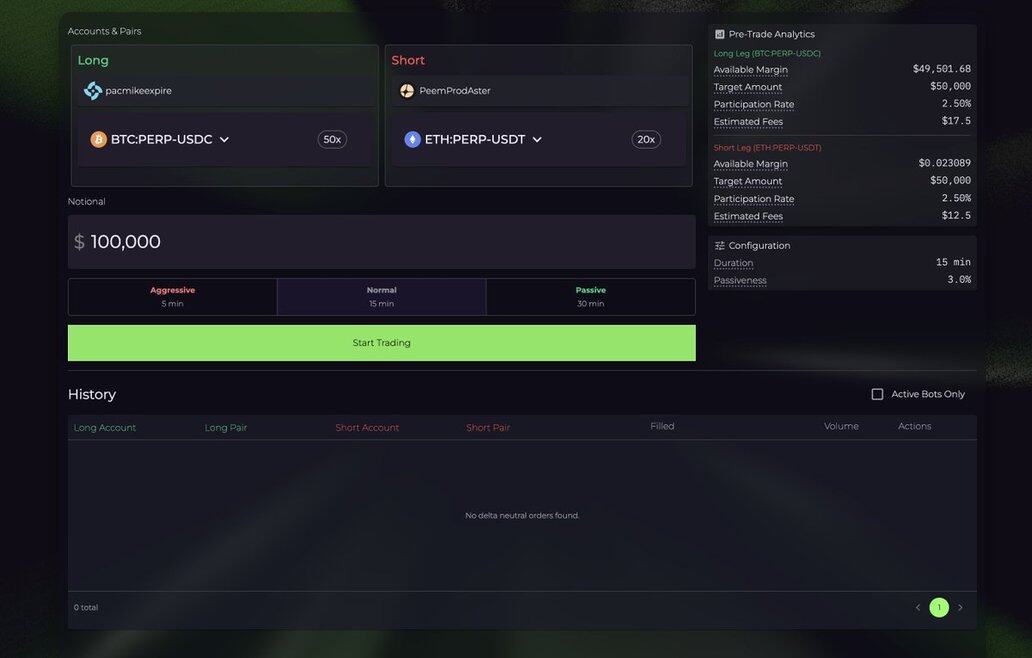Click page 1 pagination button
Viewport: 1032px width, 658px height.
coord(939,608)
